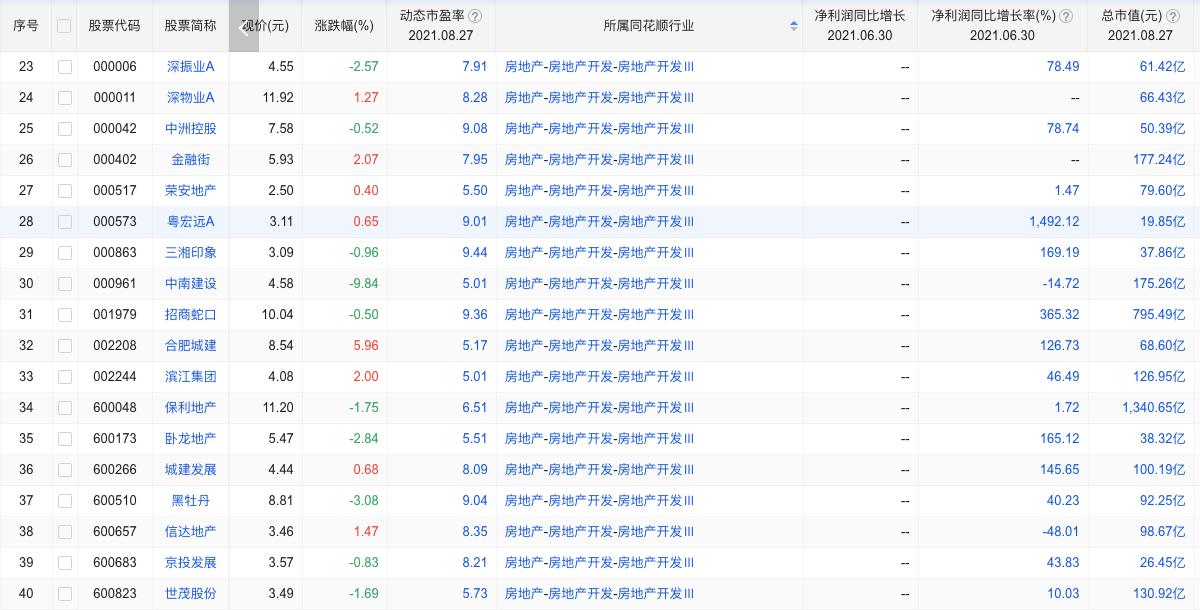Open the 深物业A stock page
Screen dimensions: 1200x610
pos(190,97)
